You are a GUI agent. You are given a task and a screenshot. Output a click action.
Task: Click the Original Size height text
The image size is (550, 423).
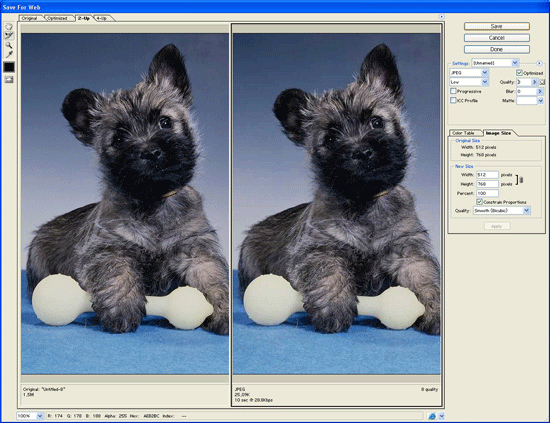[478, 155]
